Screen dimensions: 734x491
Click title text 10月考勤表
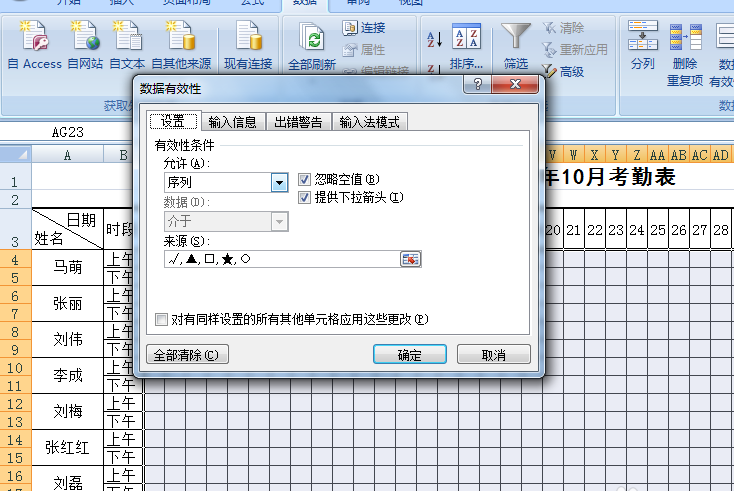point(618,177)
